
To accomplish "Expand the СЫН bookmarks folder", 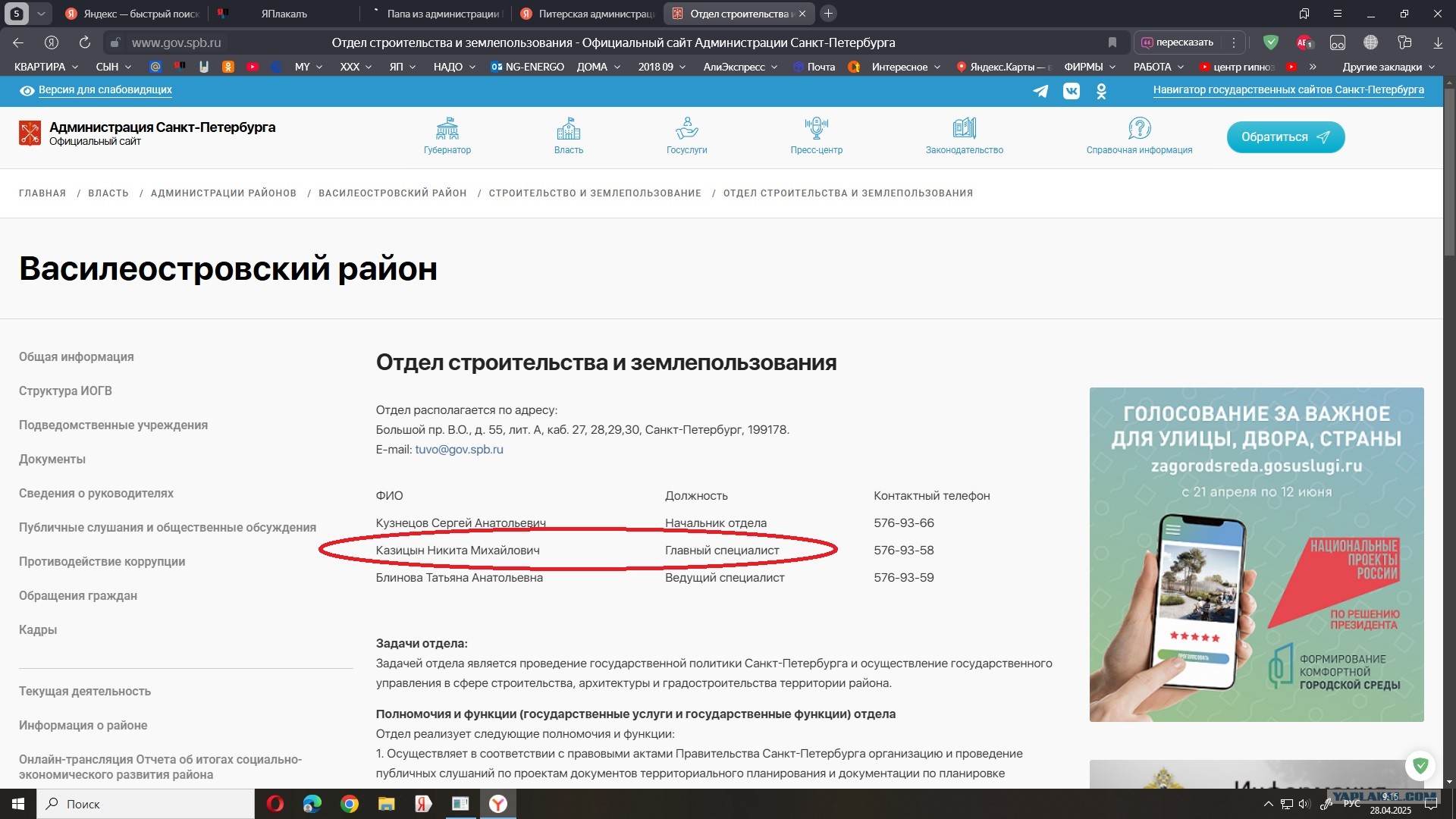I will [114, 67].
